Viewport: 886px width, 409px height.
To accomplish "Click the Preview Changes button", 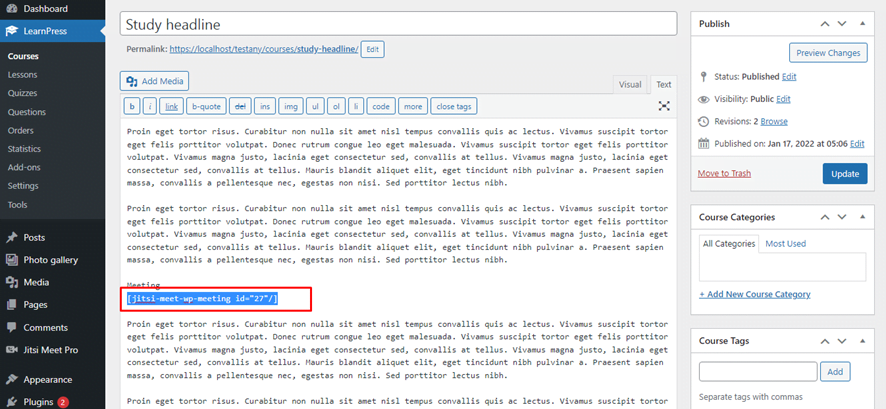I will point(828,53).
